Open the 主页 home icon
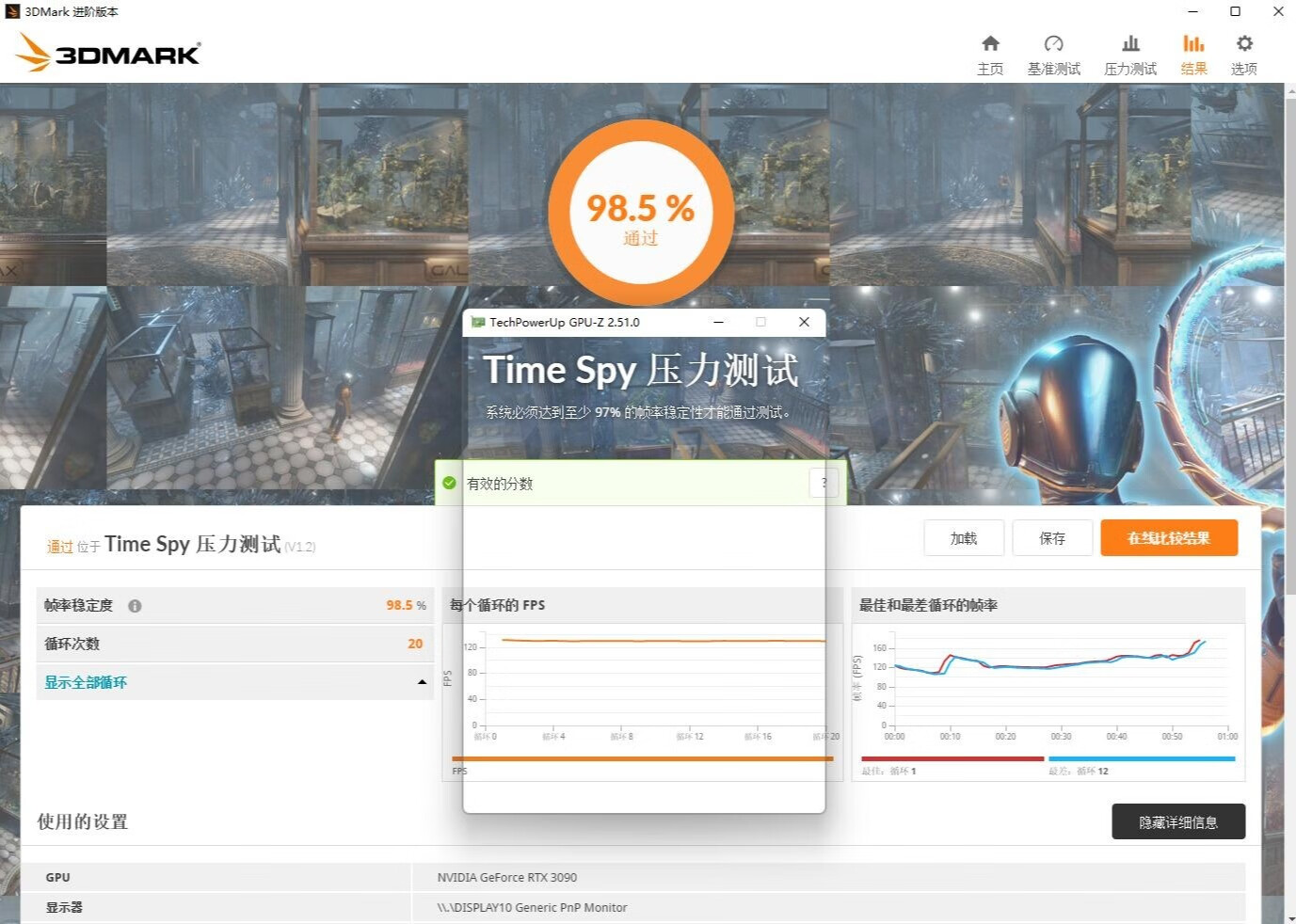1296x924 pixels. 989,53
